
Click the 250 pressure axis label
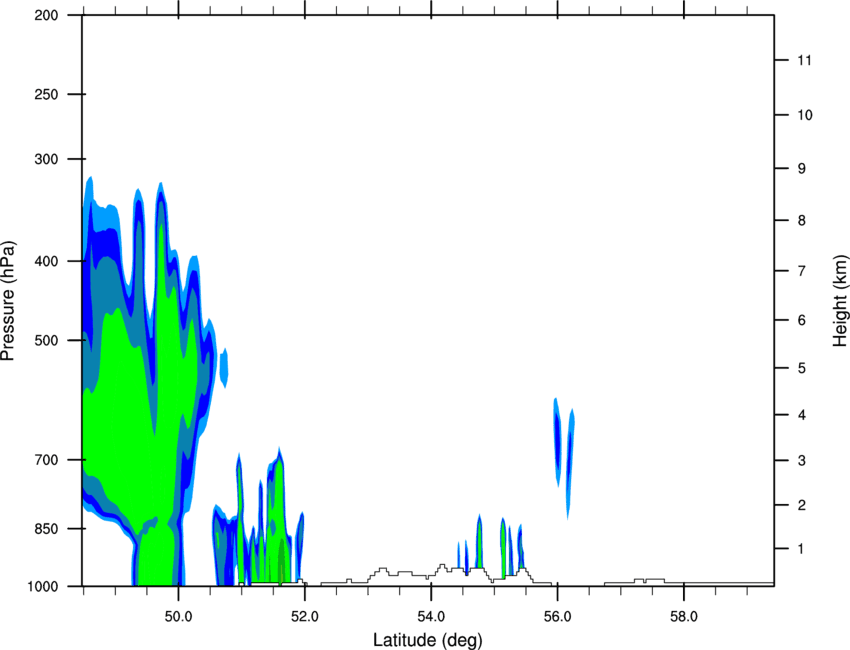pos(46,94)
